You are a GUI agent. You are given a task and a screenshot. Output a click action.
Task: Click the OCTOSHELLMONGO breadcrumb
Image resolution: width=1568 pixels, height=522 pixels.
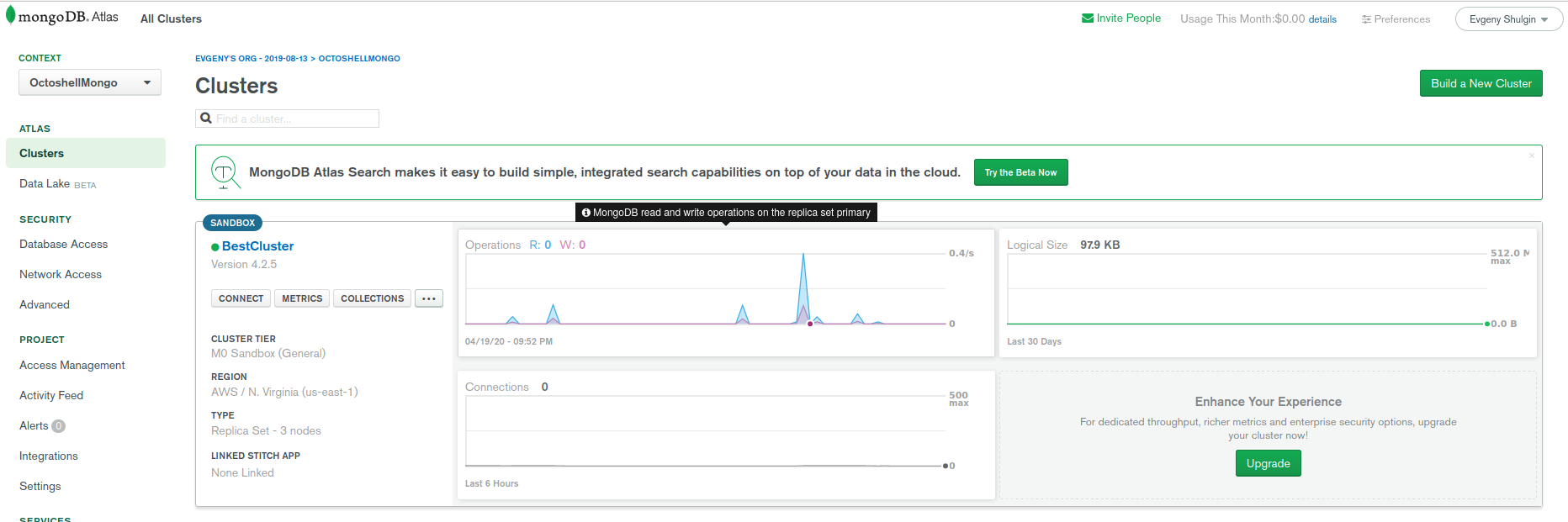359,59
